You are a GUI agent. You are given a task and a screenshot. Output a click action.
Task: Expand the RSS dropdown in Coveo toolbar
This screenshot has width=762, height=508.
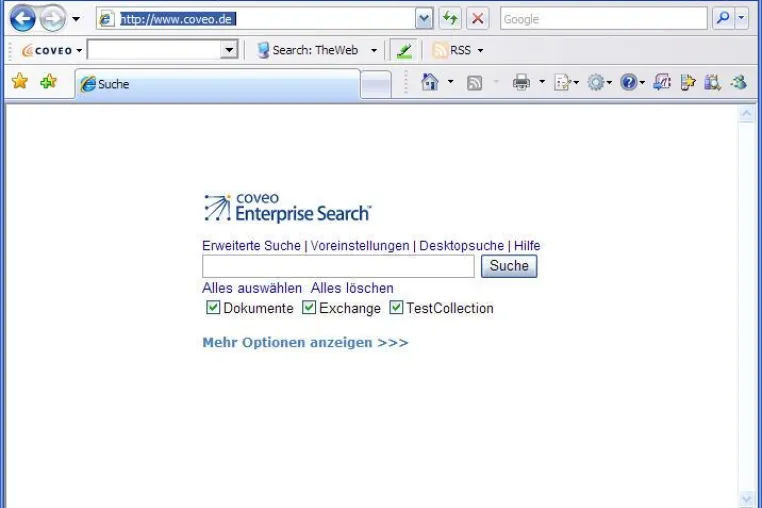click(480, 51)
